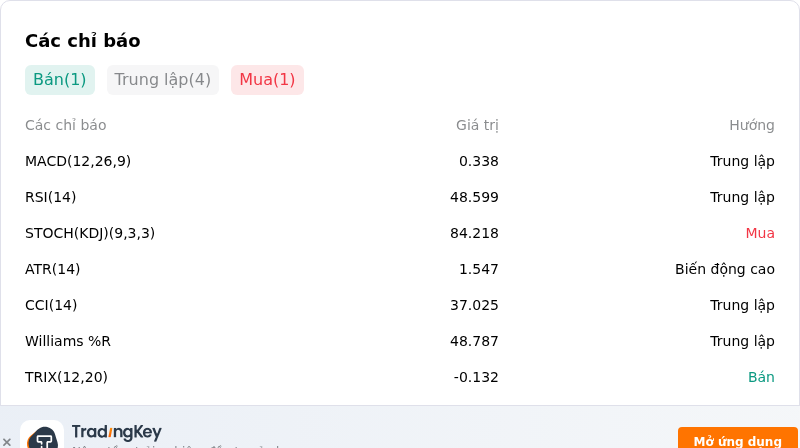Click the TradingKey app logo icon
Image resolution: width=800 pixels, height=448 pixels.
tap(42, 435)
